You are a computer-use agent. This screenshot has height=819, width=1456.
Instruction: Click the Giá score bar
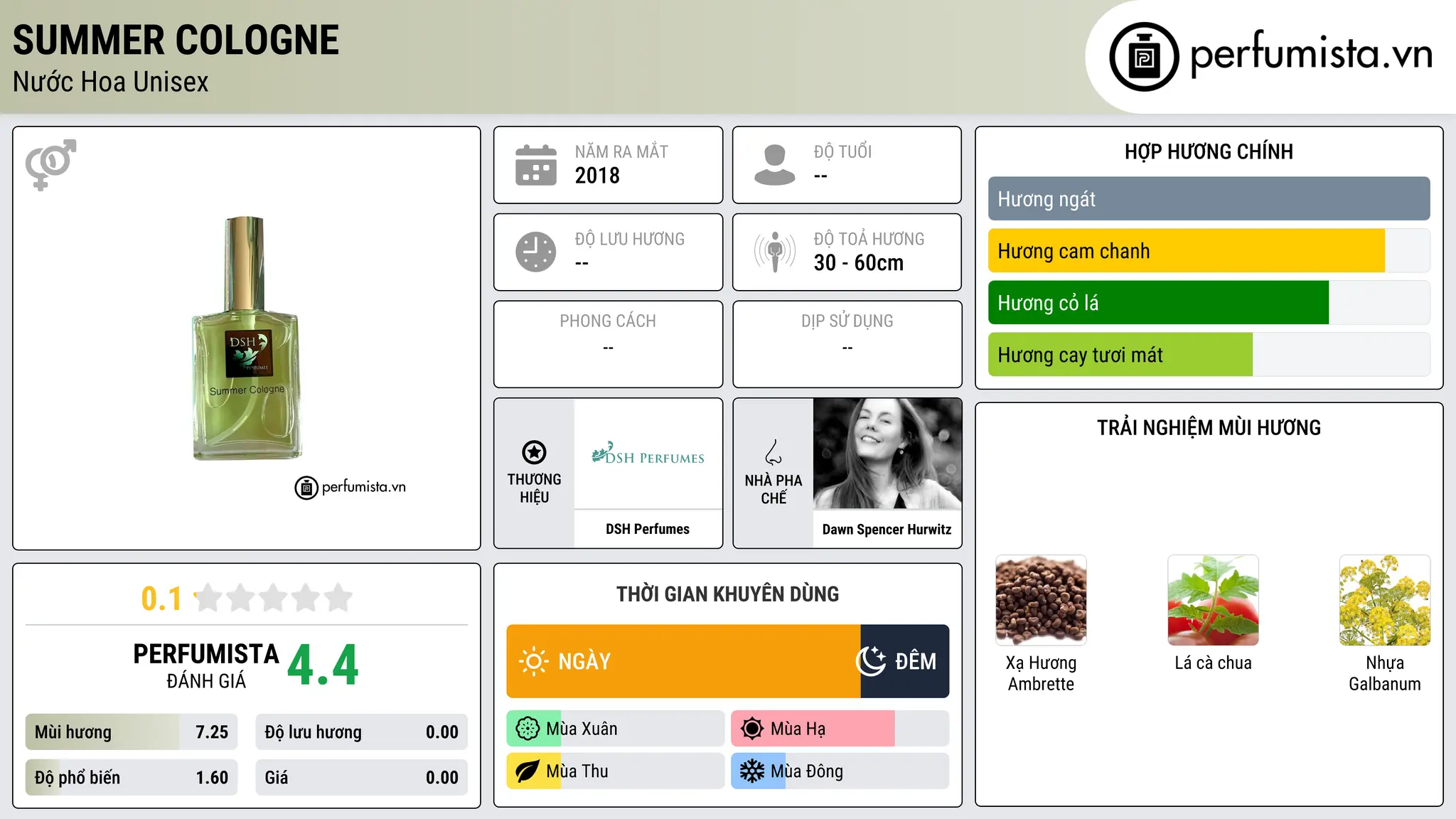[x=361, y=778]
